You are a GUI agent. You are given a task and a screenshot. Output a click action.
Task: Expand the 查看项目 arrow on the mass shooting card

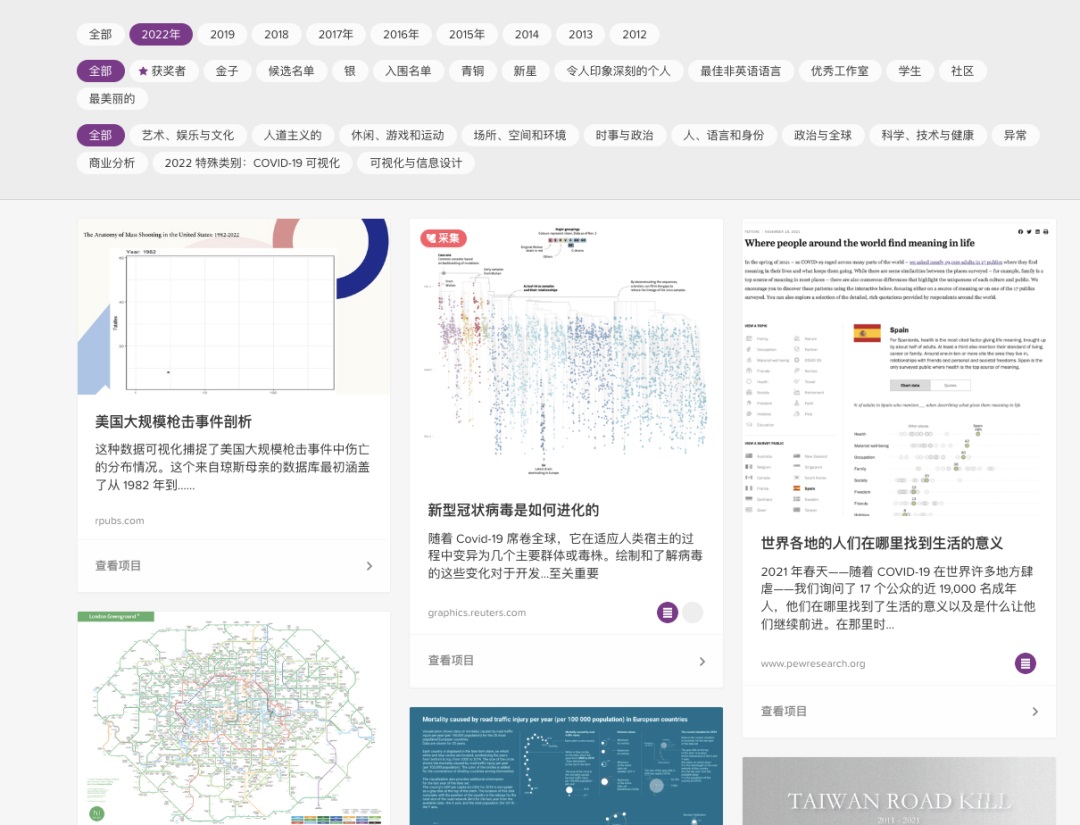click(x=369, y=566)
